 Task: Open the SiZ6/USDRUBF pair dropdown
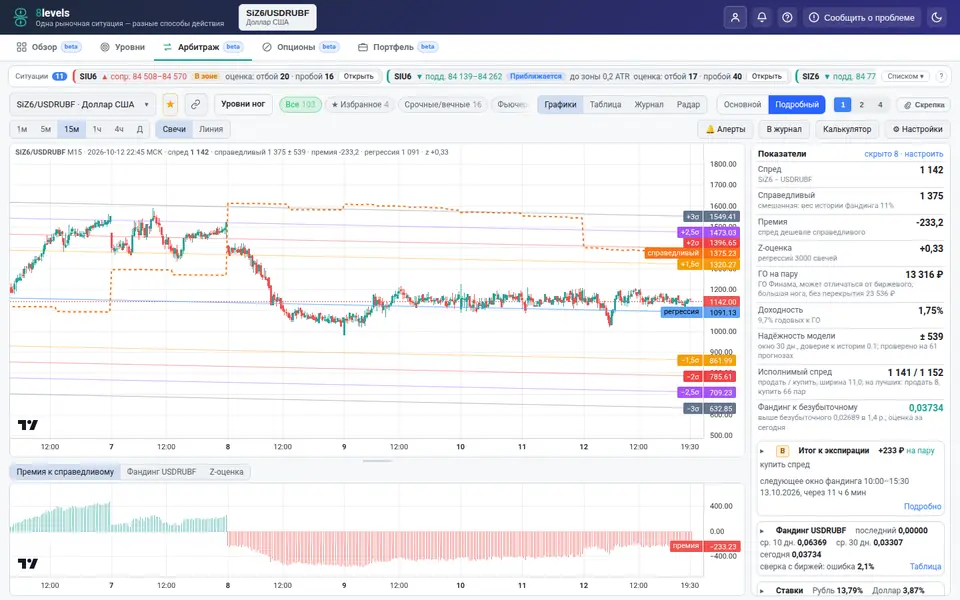(x=83, y=105)
